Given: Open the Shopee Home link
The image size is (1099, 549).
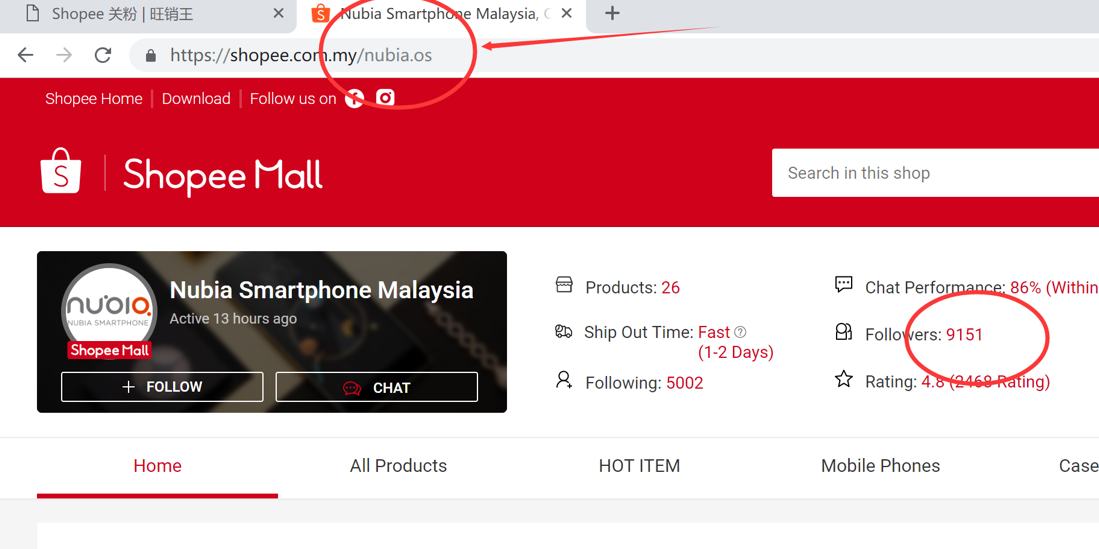Looking at the screenshot, I should (94, 99).
